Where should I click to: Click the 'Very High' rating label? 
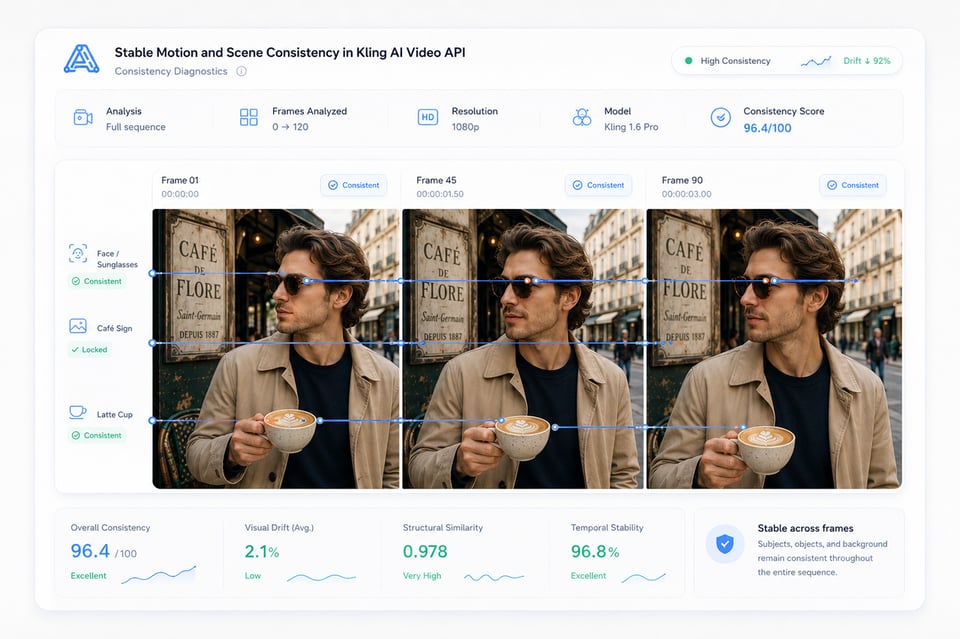coord(422,576)
